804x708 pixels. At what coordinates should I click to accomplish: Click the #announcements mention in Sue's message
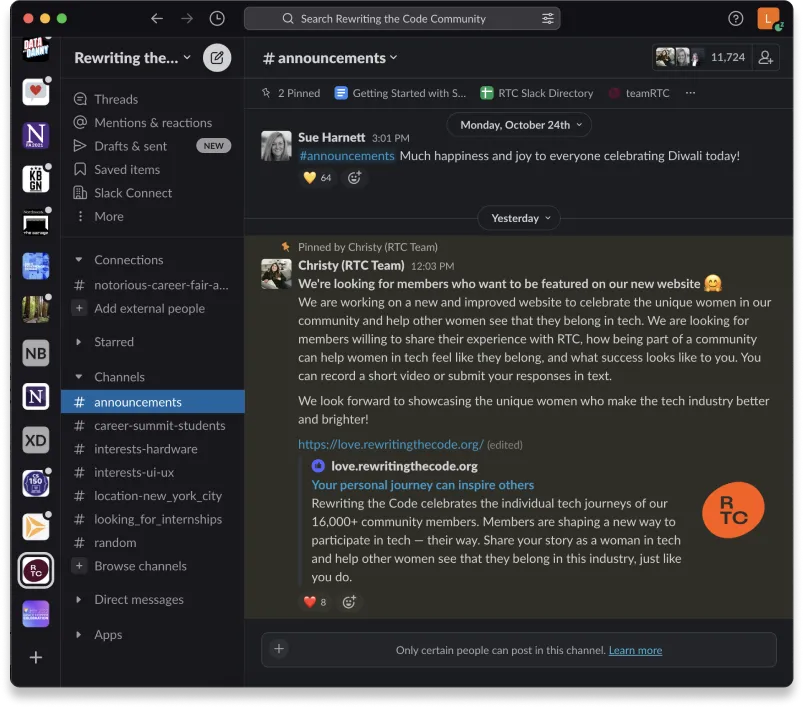point(347,156)
